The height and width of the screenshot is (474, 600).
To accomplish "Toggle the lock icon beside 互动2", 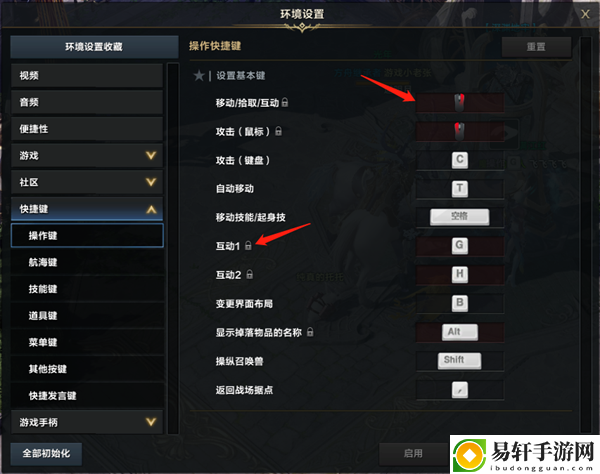I will point(249,274).
